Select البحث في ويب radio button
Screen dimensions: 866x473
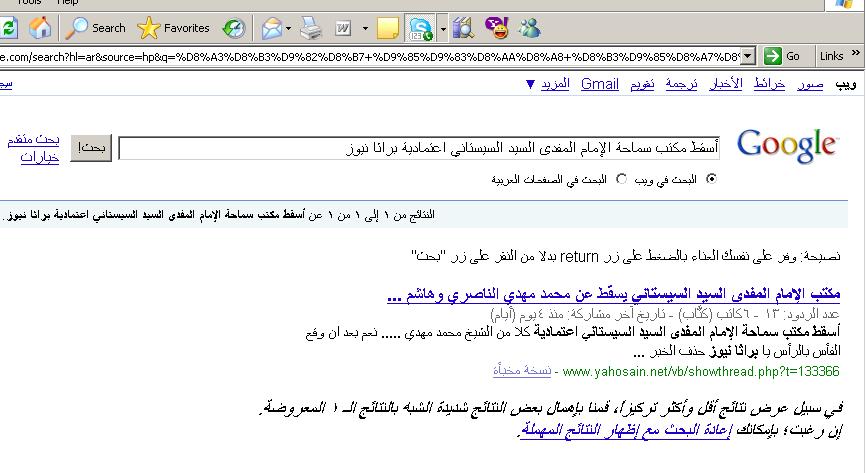tap(711, 179)
